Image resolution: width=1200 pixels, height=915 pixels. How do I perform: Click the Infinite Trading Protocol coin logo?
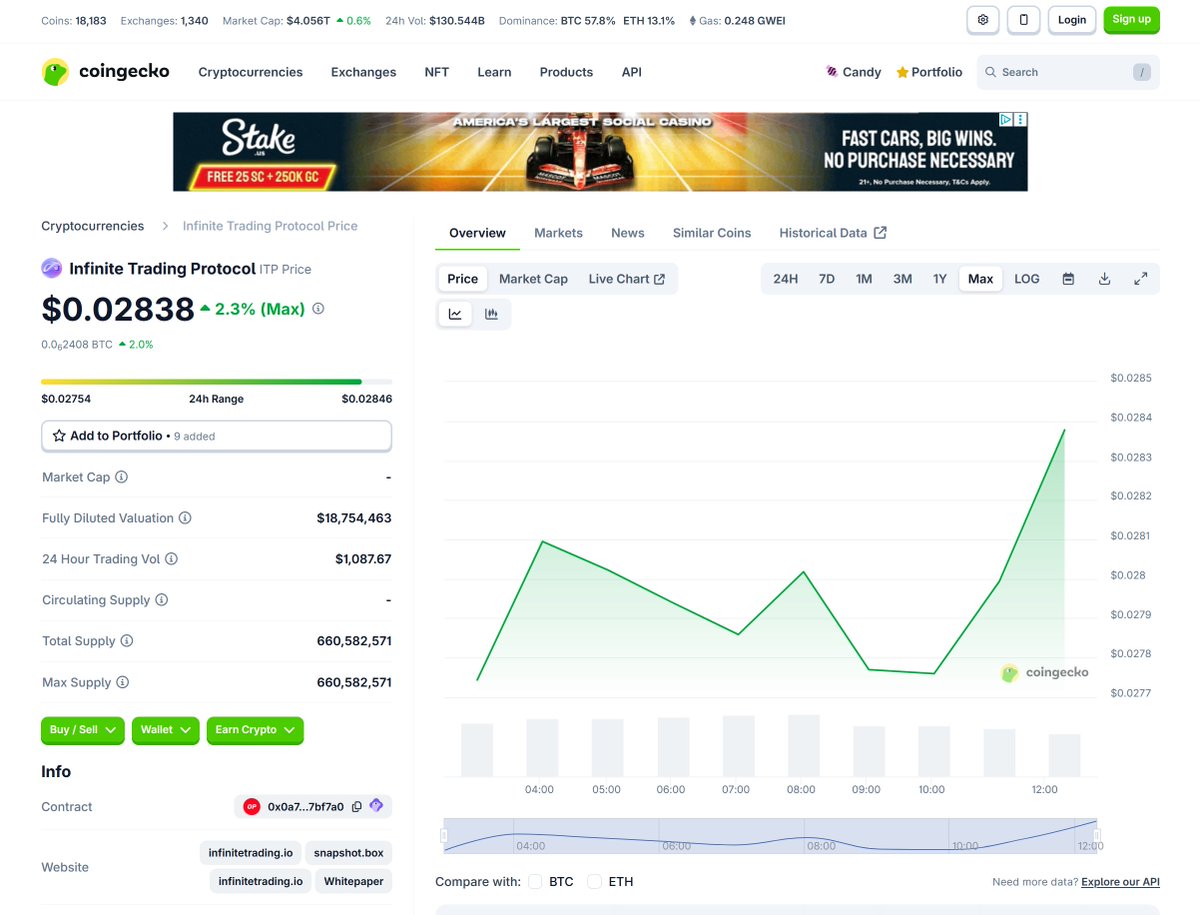tap(51, 268)
